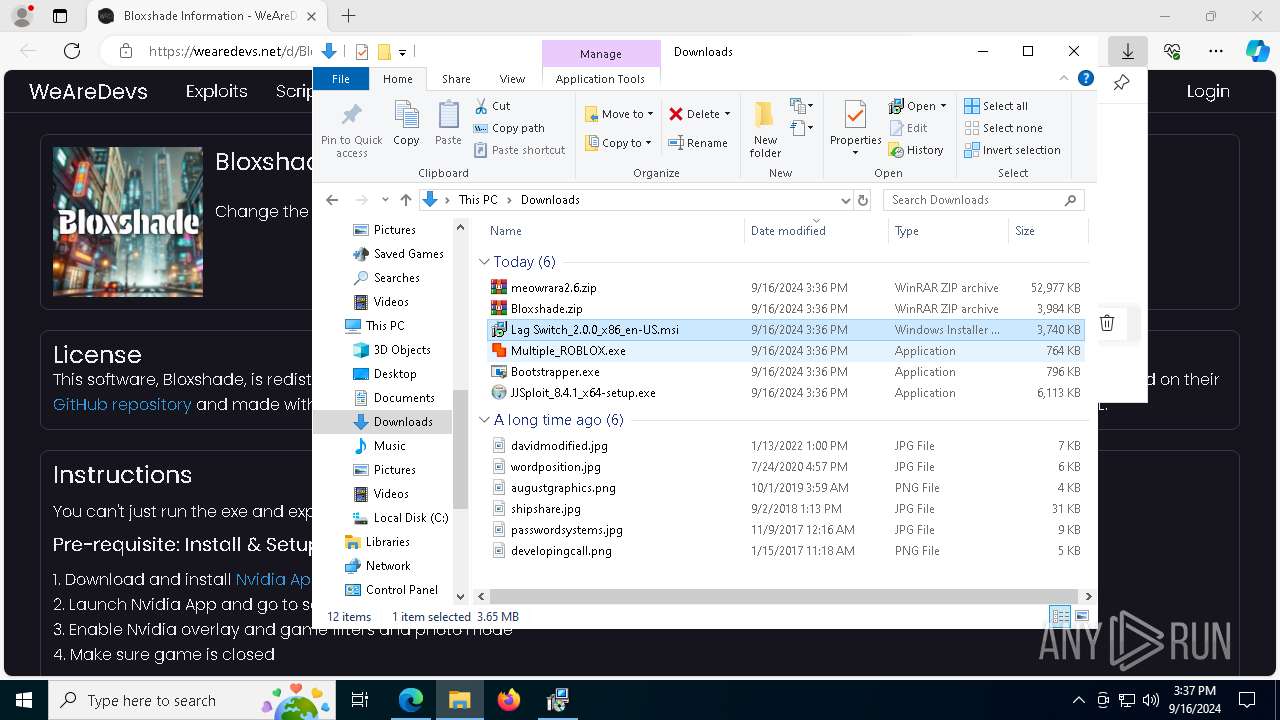This screenshot has height=720, width=1280.
Task: Sort by Name column header
Action: tap(615, 231)
